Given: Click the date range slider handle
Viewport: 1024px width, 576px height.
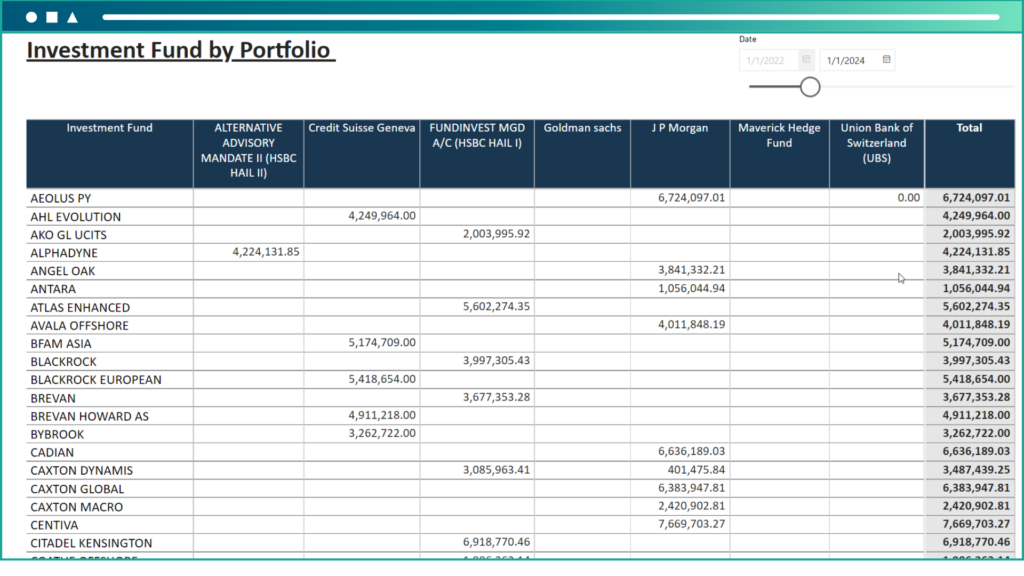Looking at the screenshot, I should pyautogui.click(x=810, y=87).
